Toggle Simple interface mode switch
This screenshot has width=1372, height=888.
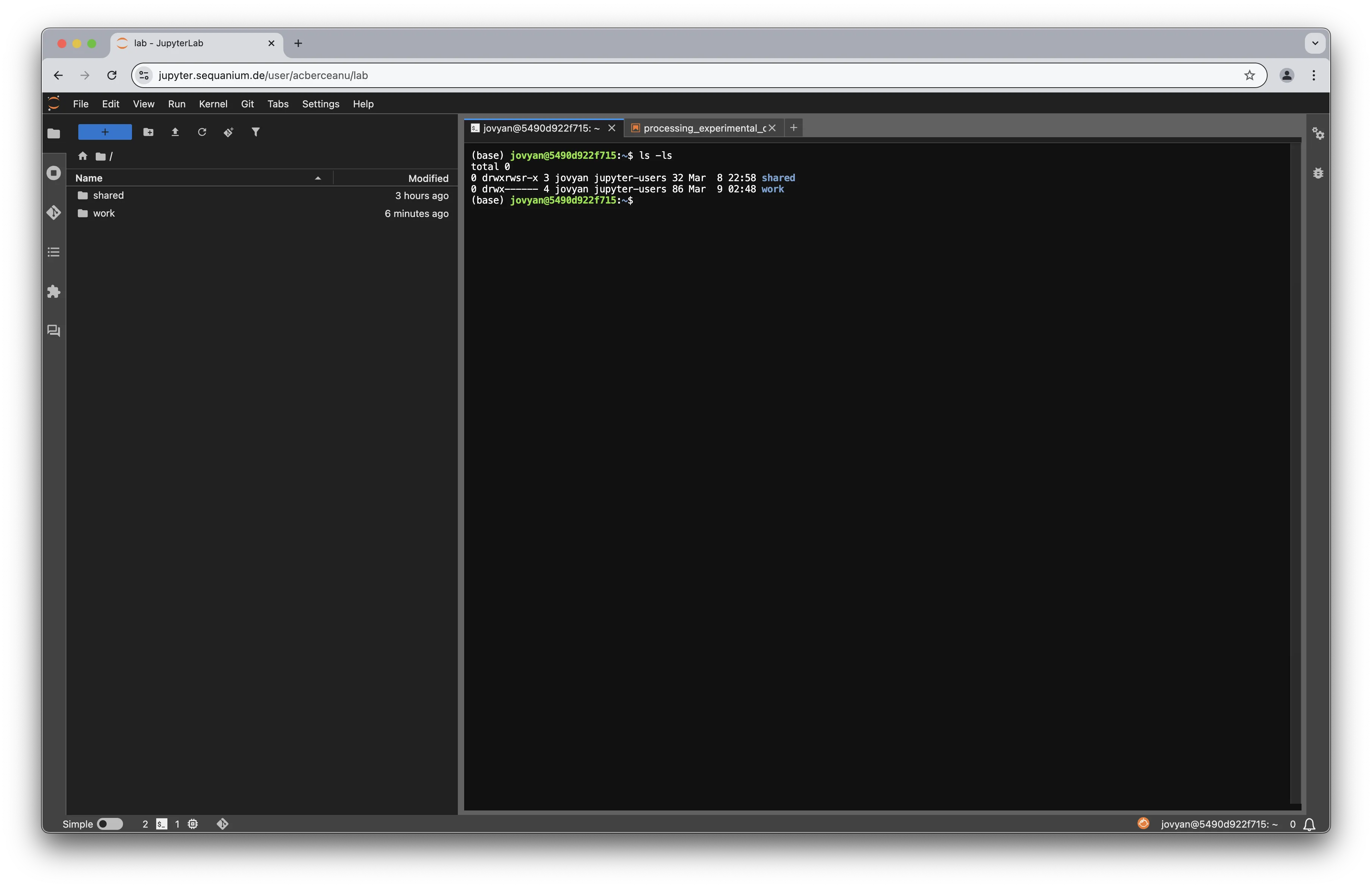[110, 824]
